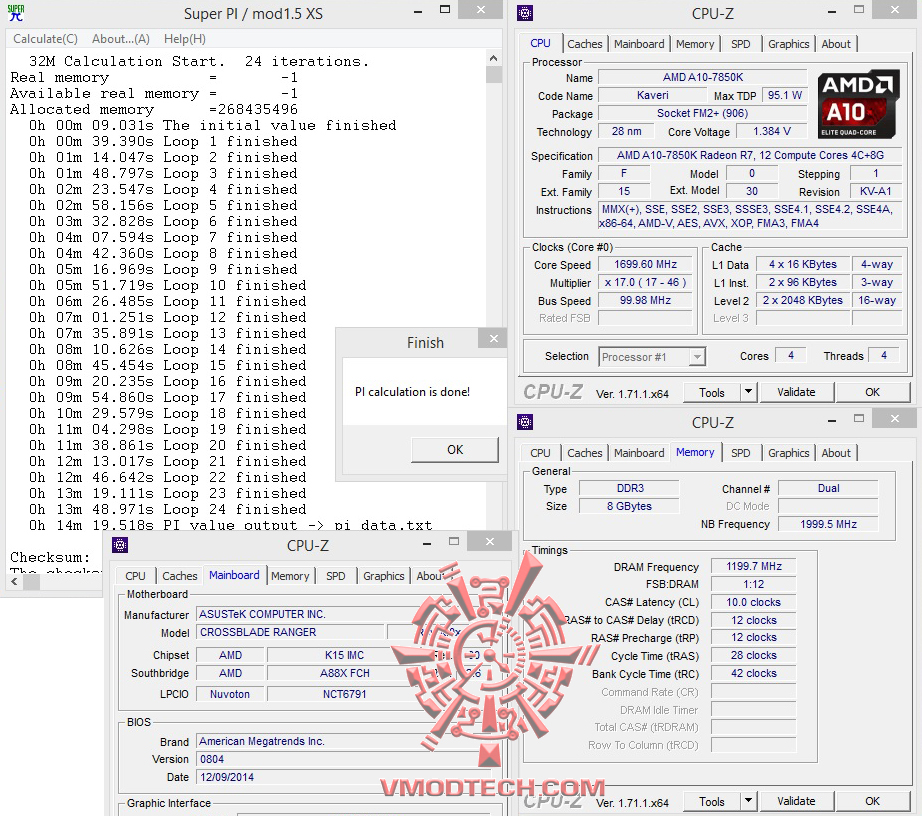Click Validate button in Memory CPU-Z window
Screen dimensions: 922x816
tap(796, 801)
